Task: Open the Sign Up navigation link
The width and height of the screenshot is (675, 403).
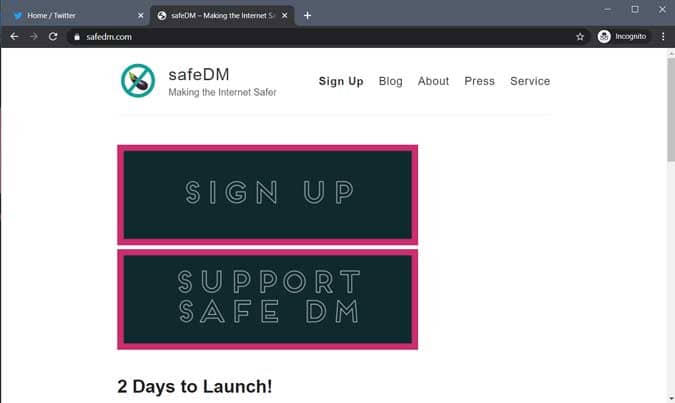Action: [x=341, y=81]
